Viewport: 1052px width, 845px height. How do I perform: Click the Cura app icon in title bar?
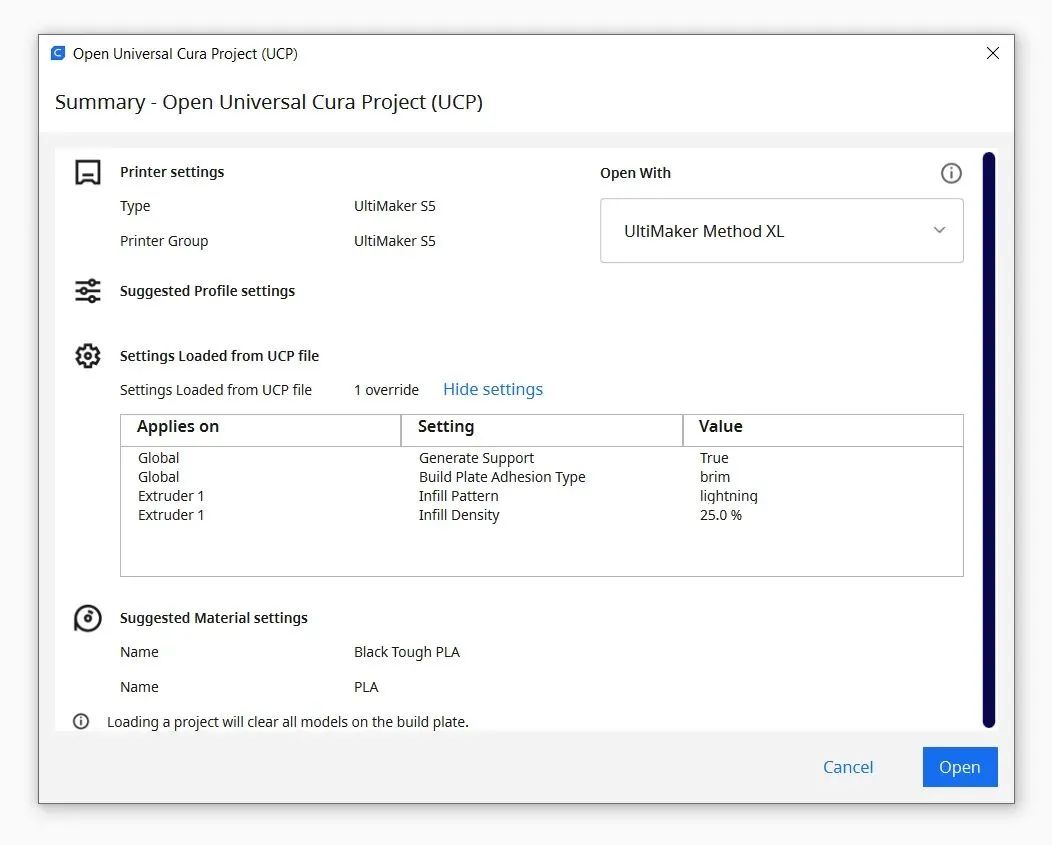[x=58, y=53]
